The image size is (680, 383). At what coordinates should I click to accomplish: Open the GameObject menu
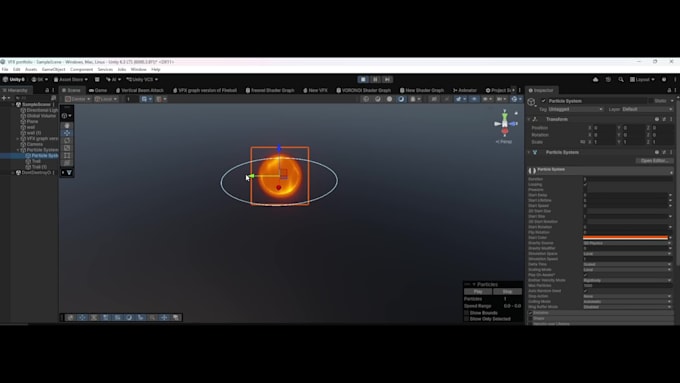53,69
